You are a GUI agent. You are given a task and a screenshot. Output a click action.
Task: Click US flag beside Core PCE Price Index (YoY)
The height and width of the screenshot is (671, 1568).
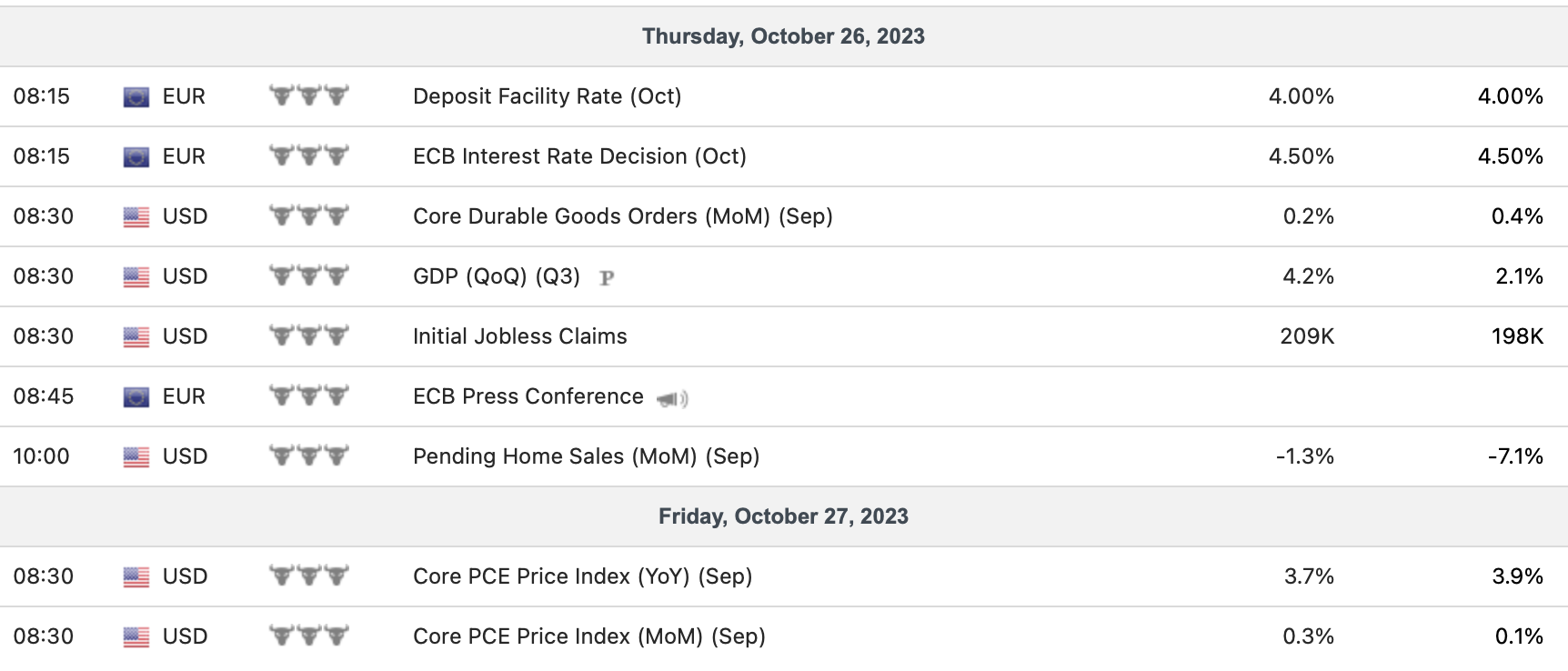(x=136, y=576)
